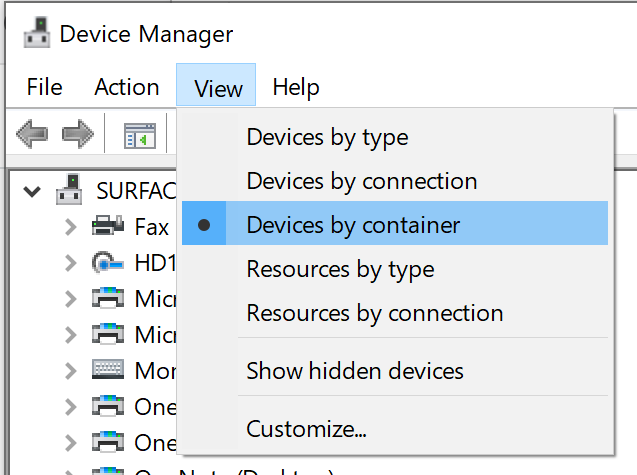Viewport: 637px width, 475px height.
Task: Expand the Fax tree node
Action: (x=71, y=227)
